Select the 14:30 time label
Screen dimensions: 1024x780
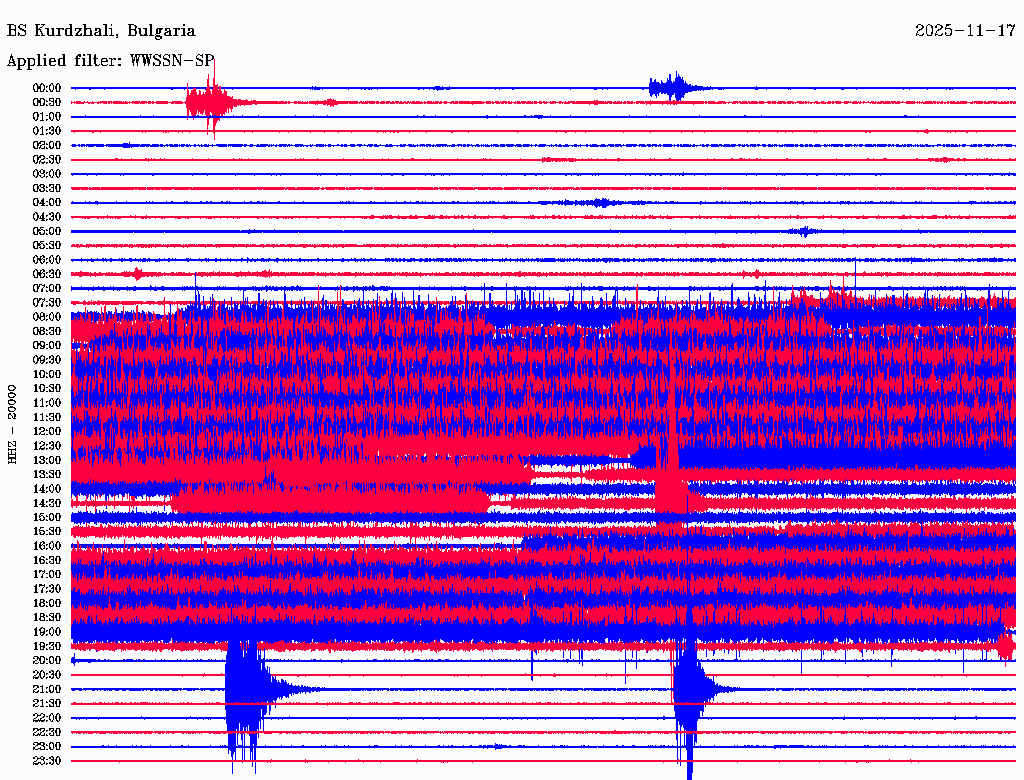pos(47,504)
